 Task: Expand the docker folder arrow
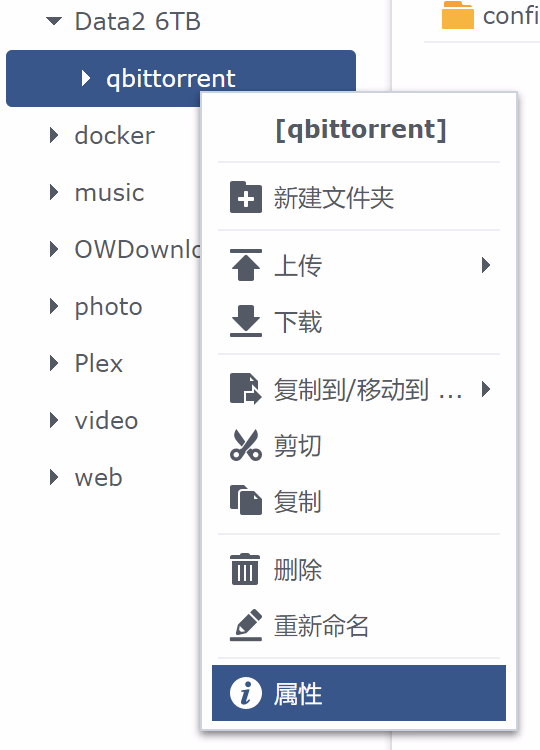point(54,135)
